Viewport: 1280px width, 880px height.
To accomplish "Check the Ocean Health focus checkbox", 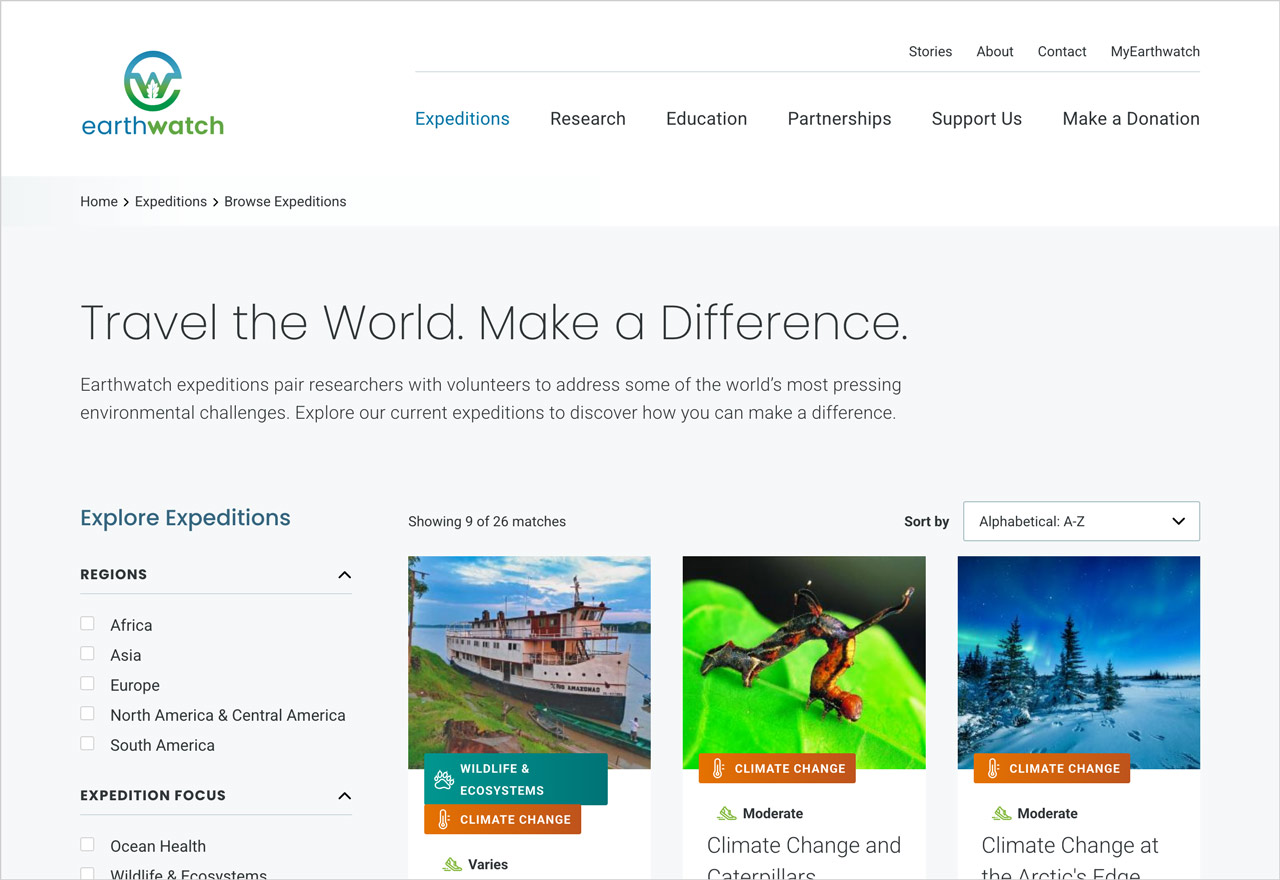I will click(x=87, y=845).
